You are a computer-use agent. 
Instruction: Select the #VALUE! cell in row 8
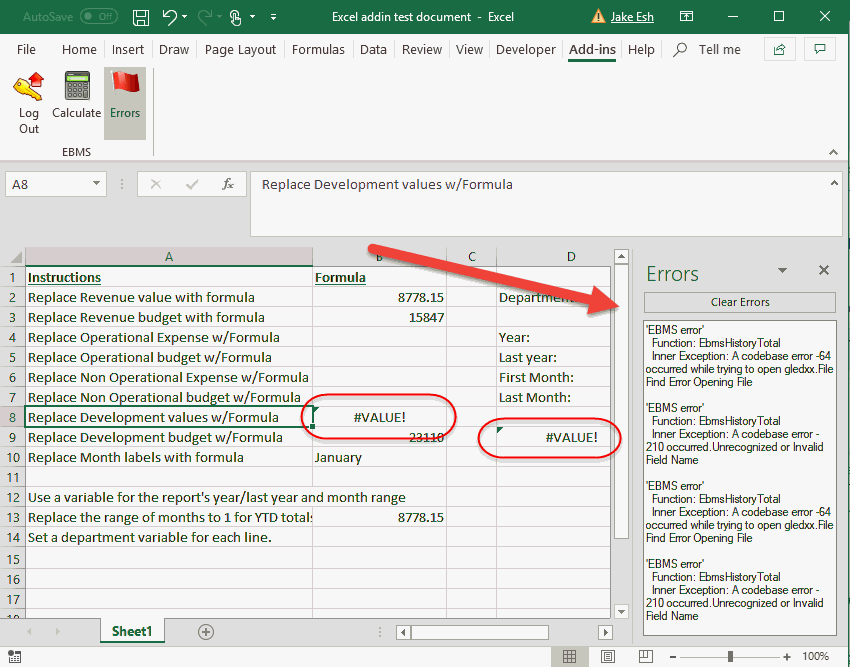379,418
